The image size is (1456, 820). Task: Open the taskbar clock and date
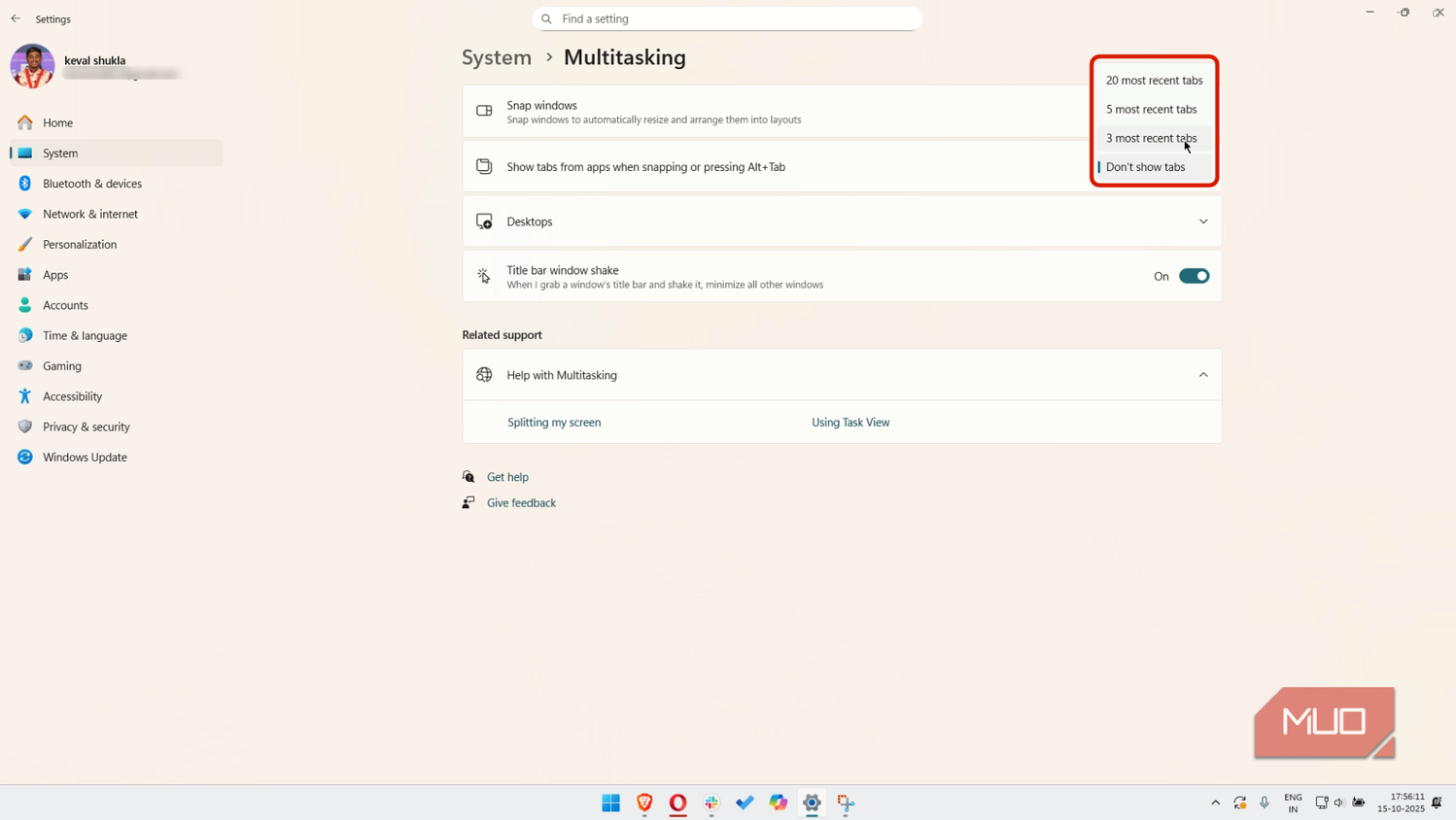tap(1401, 803)
